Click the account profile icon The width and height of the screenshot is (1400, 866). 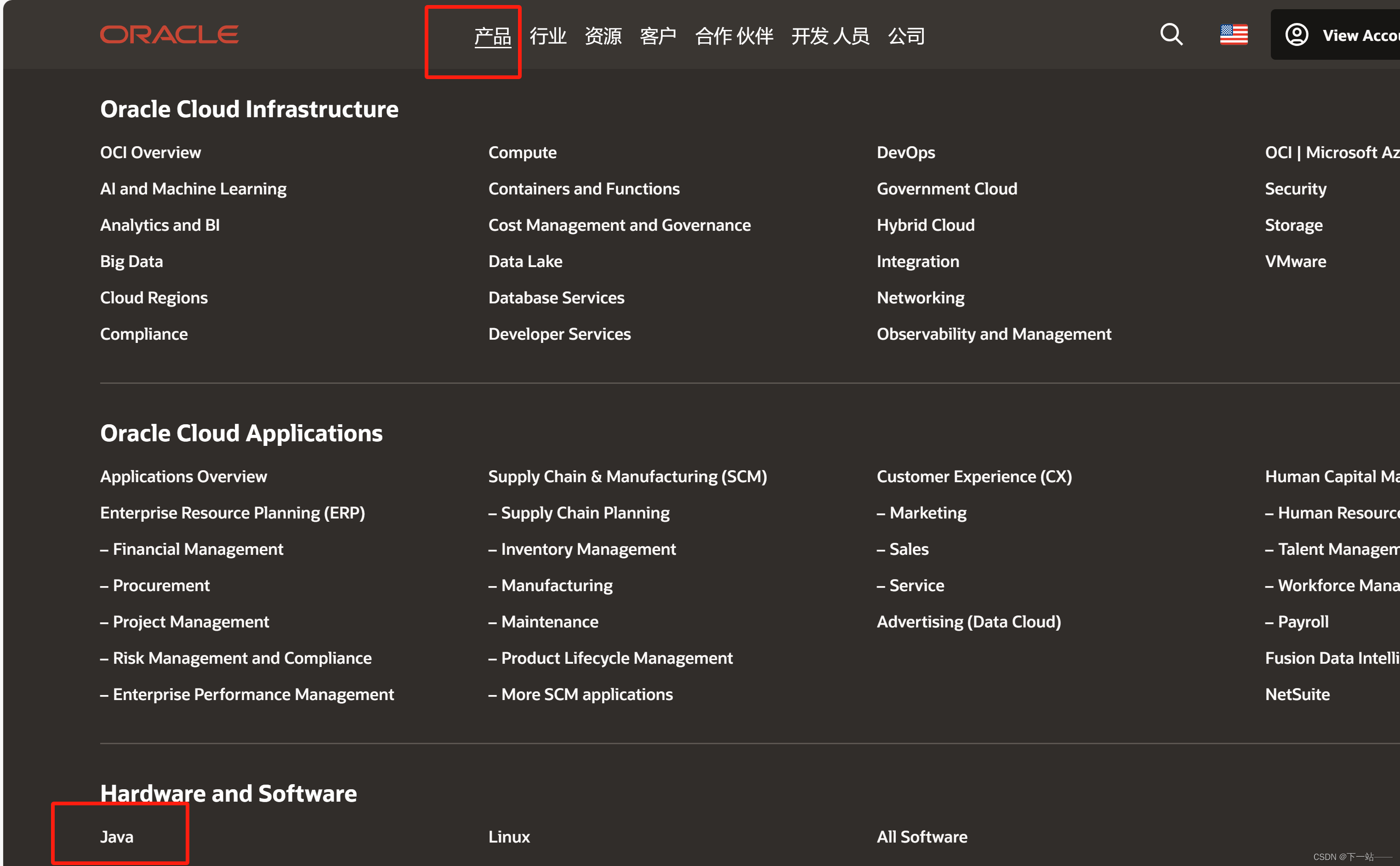(1297, 35)
